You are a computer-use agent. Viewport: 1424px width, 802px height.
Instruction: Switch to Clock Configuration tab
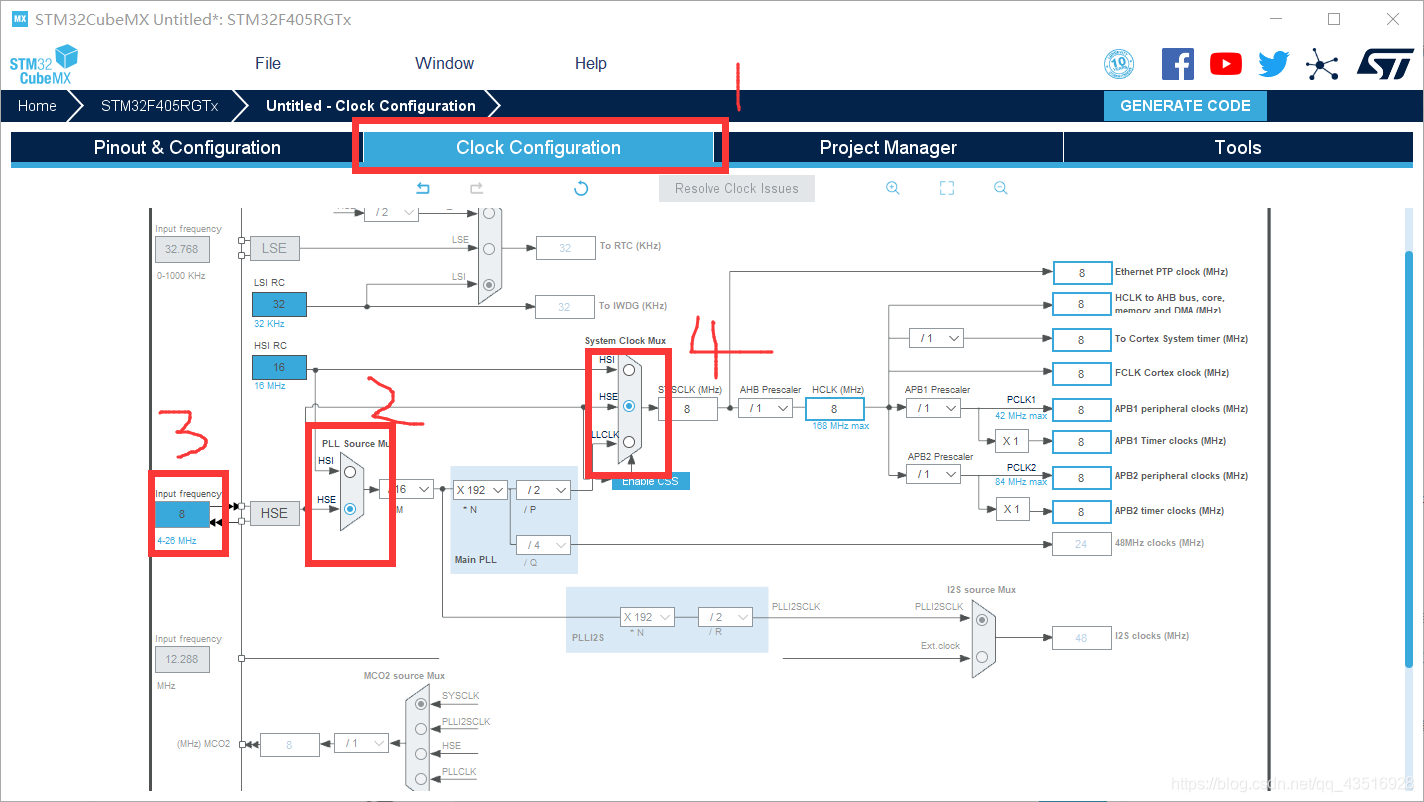click(538, 147)
